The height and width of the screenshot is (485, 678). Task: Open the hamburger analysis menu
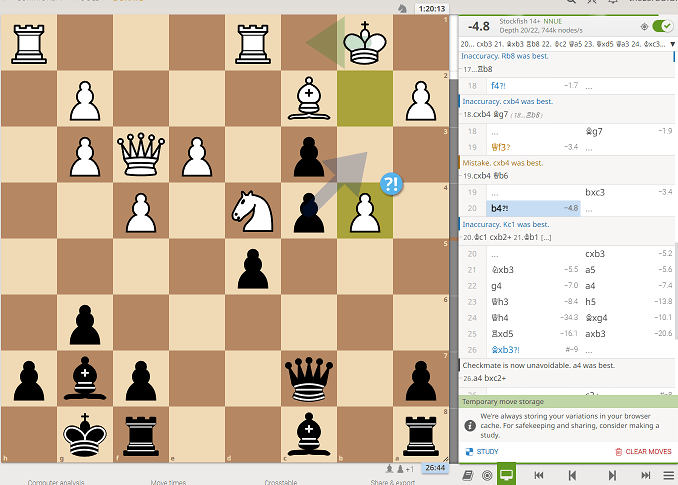pyautogui.click(x=668, y=475)
